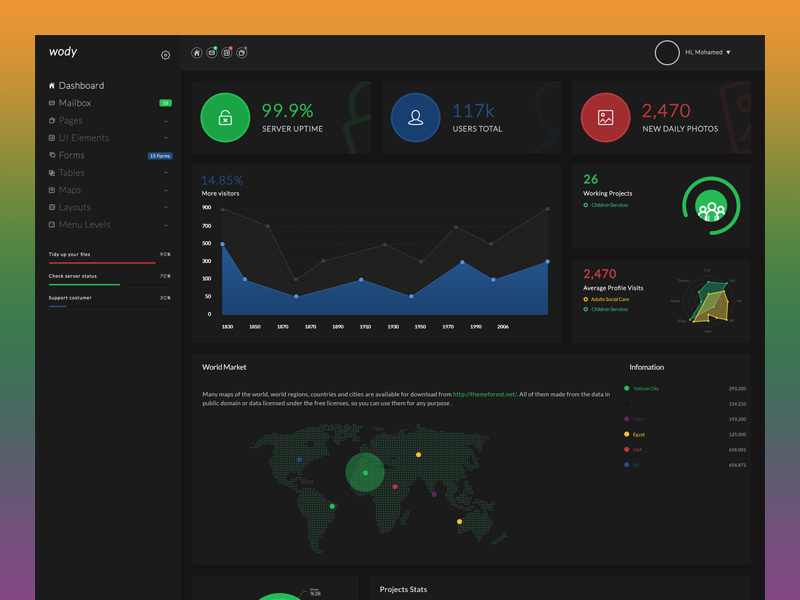The image size is (800, 600).
Task: Click the blue UK legend dot
Action: point(627,465)
